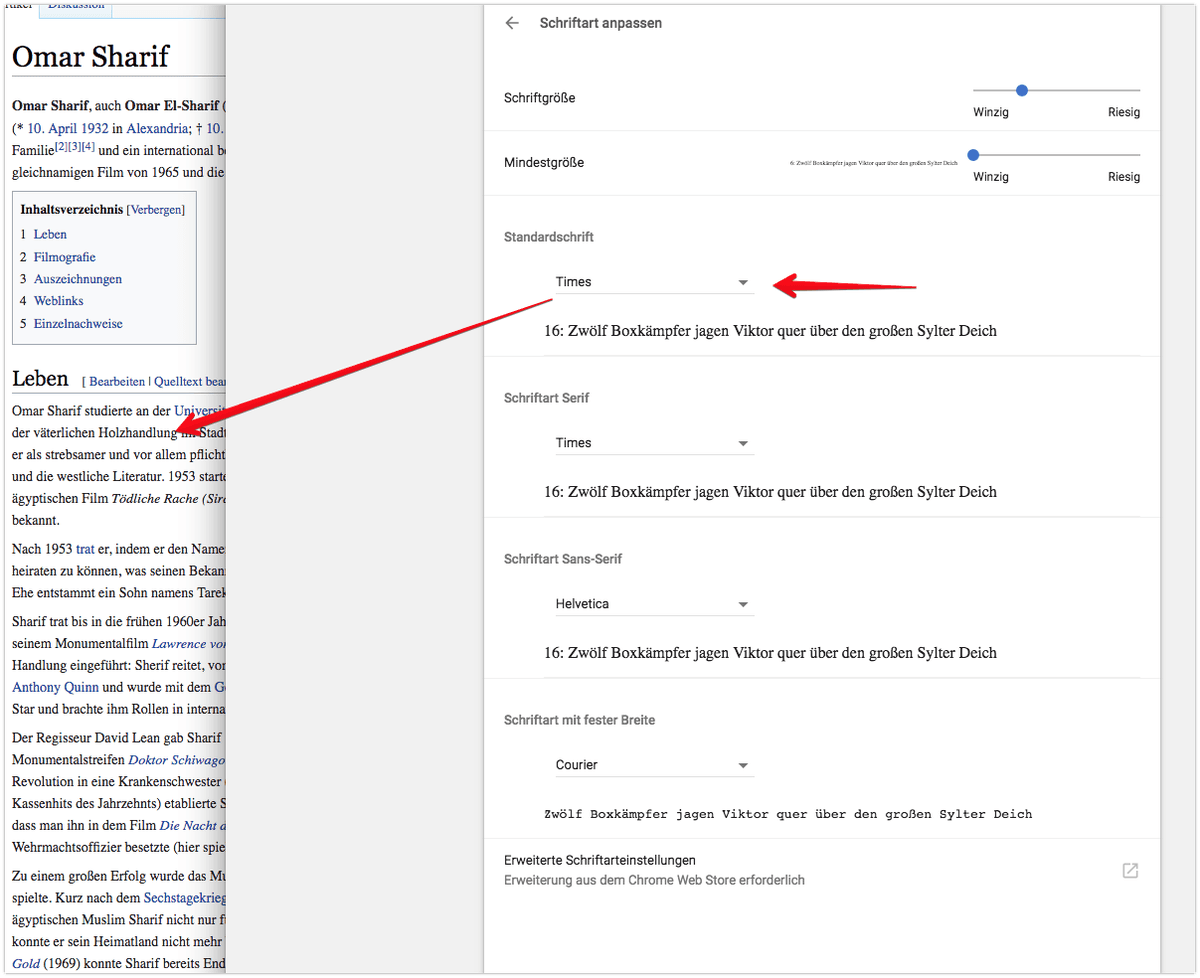Expand the Schriftart Serif dropdown
Viewport: 1200px width, 978px height.
click(x=654, y=443)
